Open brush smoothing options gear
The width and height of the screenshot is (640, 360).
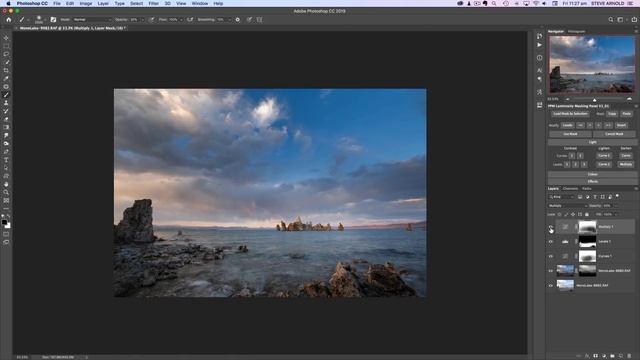click(238, 20)
